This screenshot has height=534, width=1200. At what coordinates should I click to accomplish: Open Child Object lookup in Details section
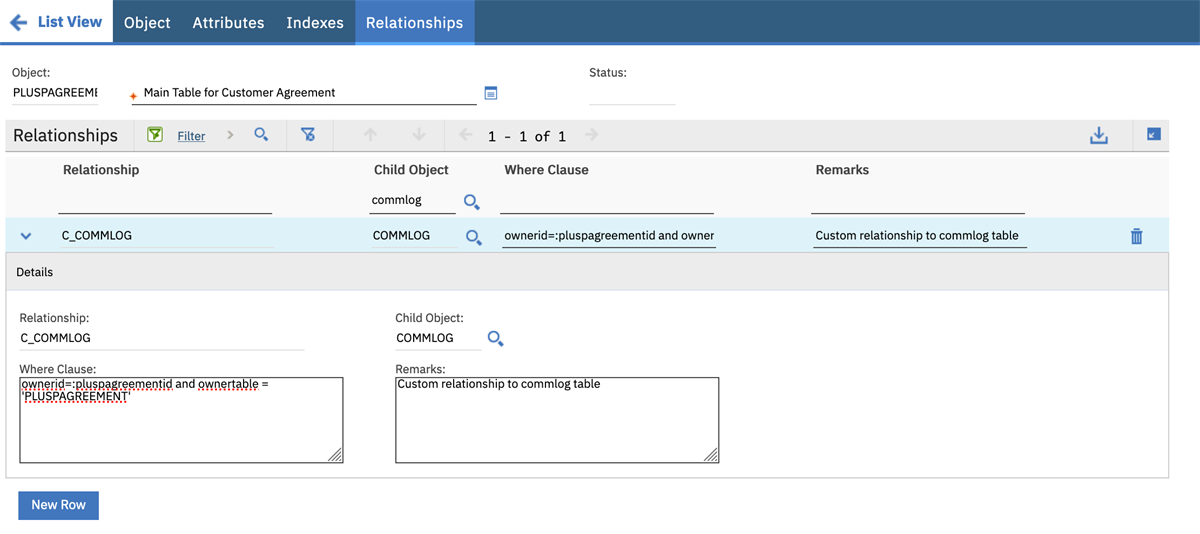(x=495, y=339)
